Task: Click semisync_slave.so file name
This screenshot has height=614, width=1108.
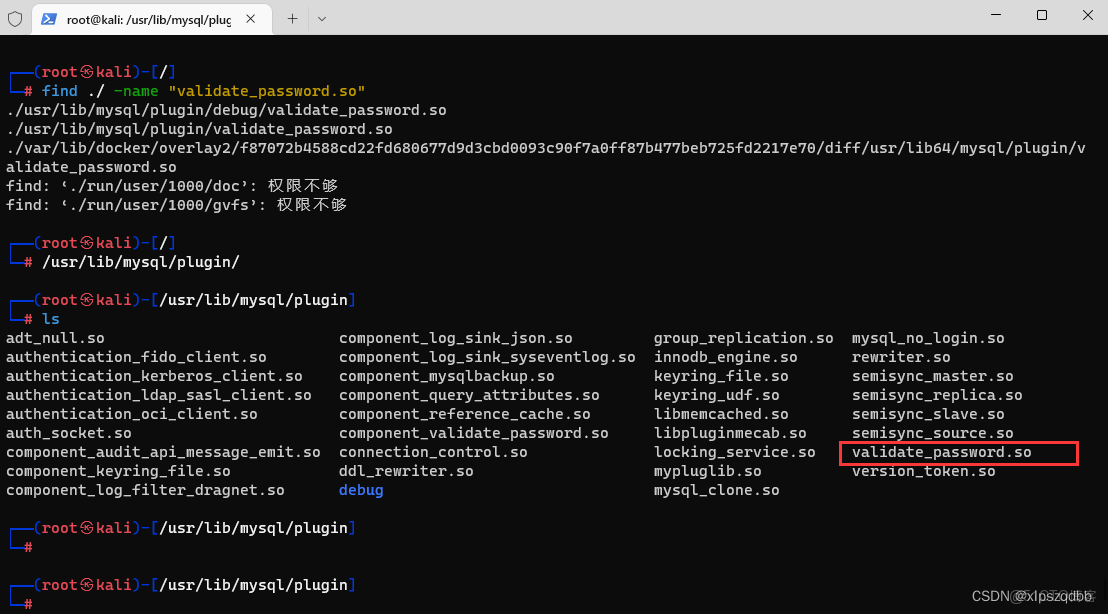Action: (928, 415)
